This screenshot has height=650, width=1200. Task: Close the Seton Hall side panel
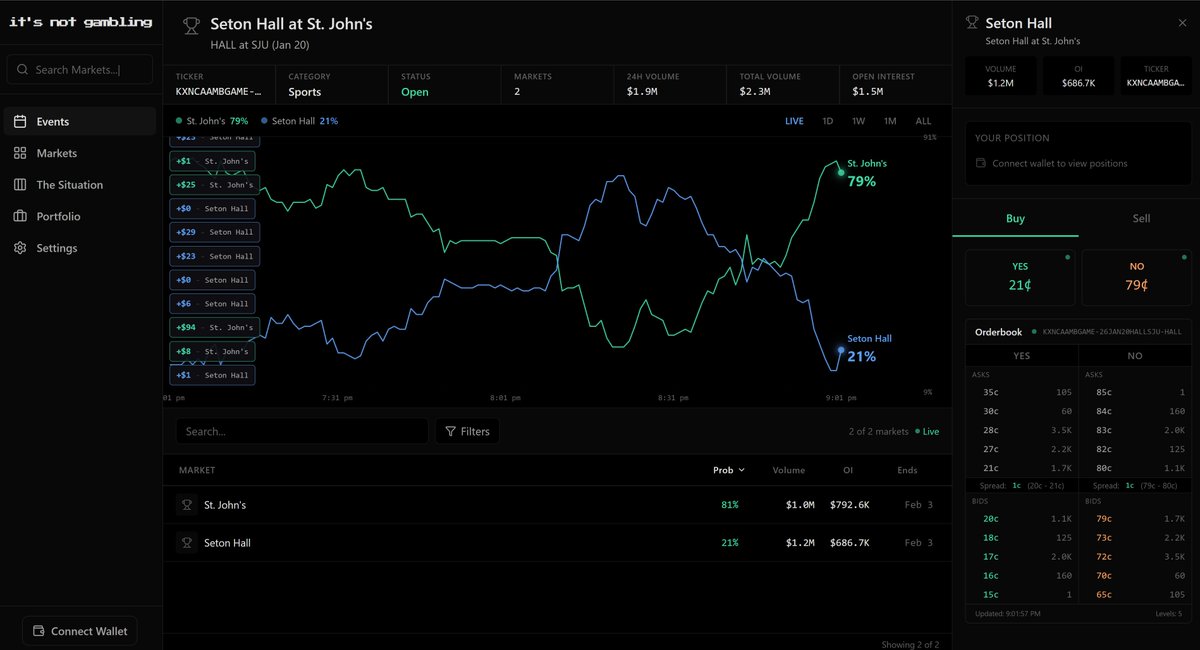1183,23
